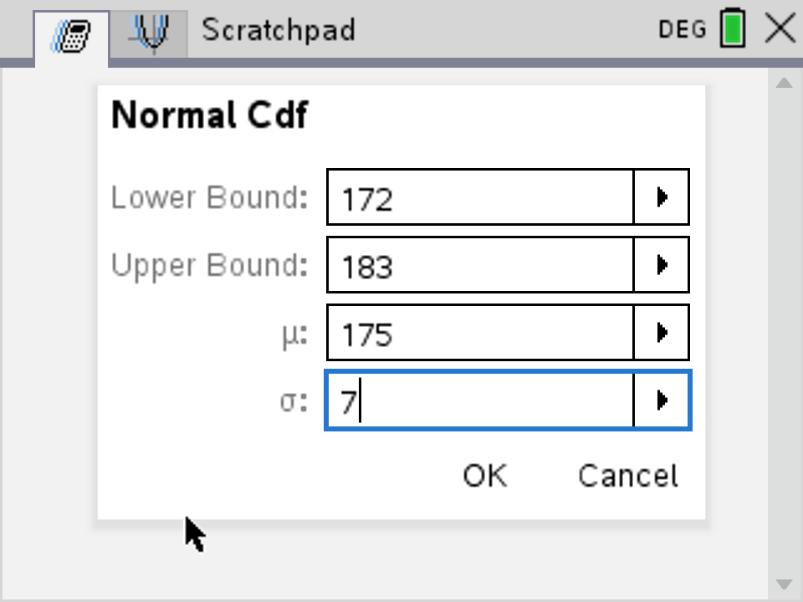Close the Scratchpad with the X
This screenshot has height=602, width=803.
click(x=780, y=28)
